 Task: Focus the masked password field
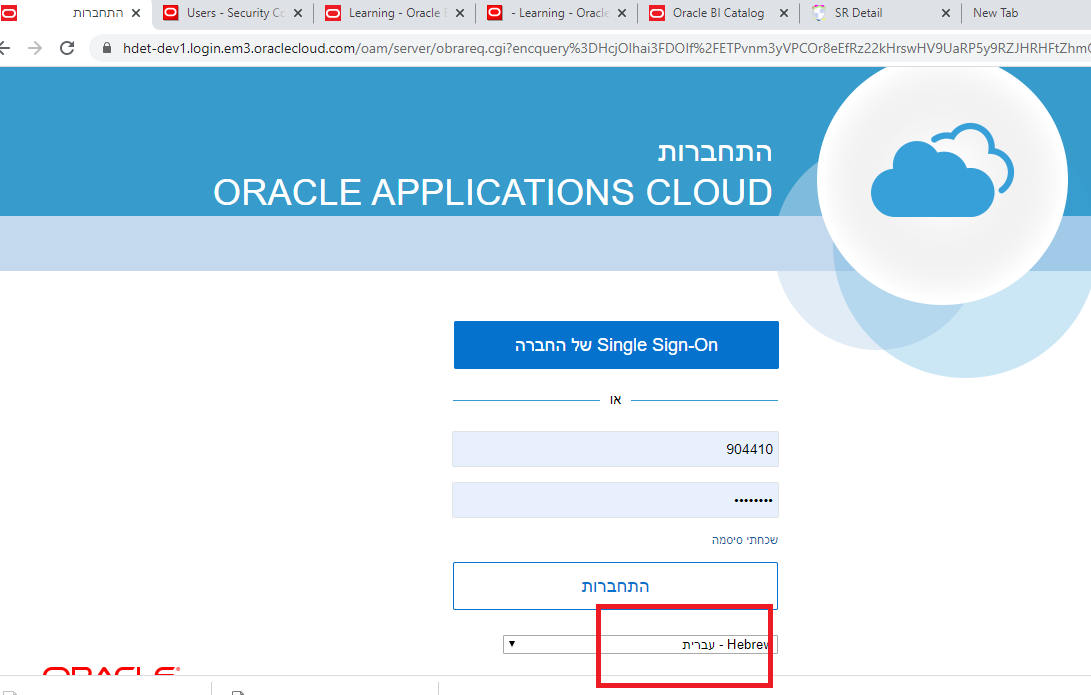pyautogui.click(x=615, y=500)
